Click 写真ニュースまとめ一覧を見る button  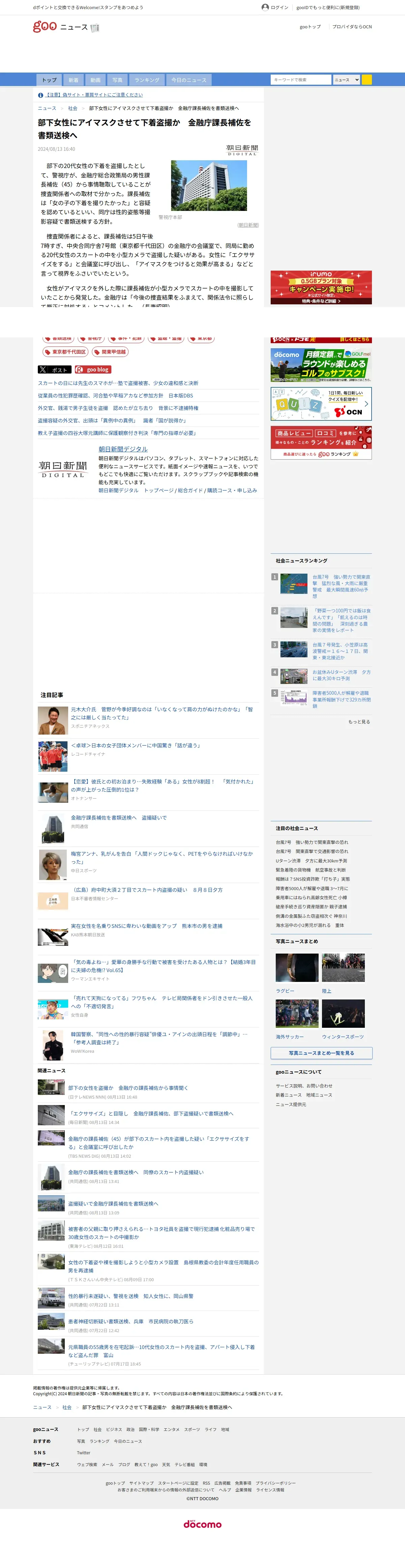[321, 1053]
